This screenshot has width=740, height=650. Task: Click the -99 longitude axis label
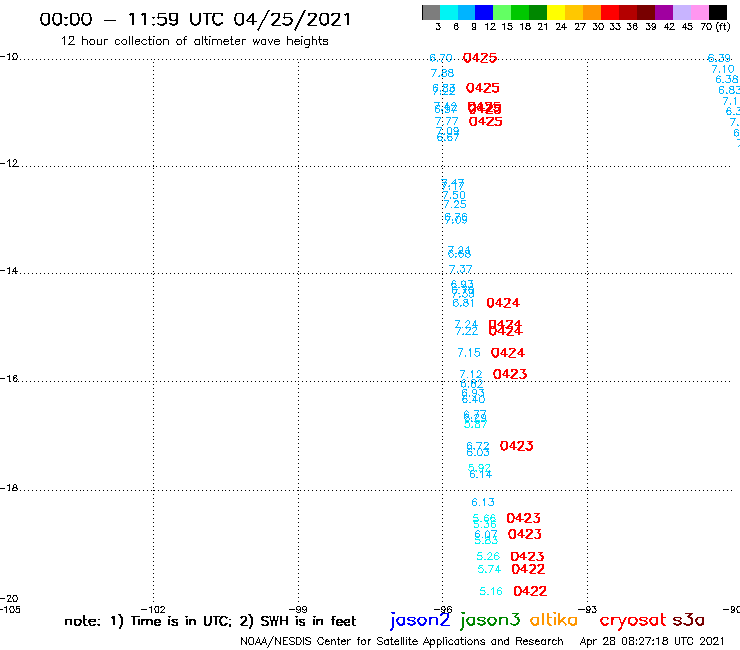tap(298, 609)
